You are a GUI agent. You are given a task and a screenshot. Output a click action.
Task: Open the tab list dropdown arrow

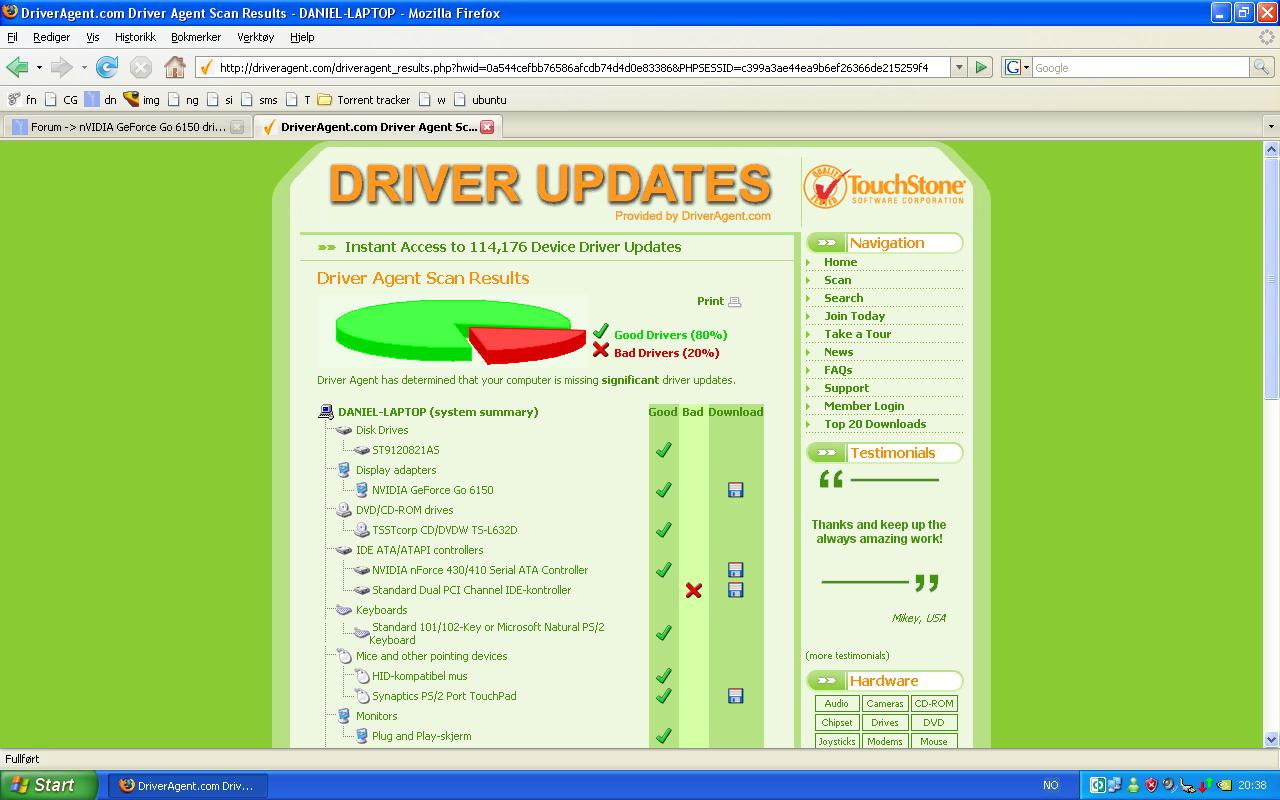click(1271, 127)
